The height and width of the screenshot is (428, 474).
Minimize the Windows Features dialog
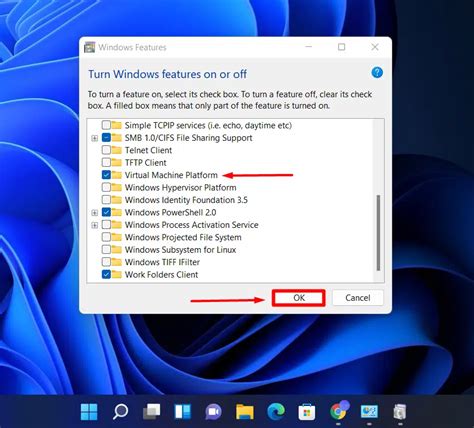click(309, 47)
